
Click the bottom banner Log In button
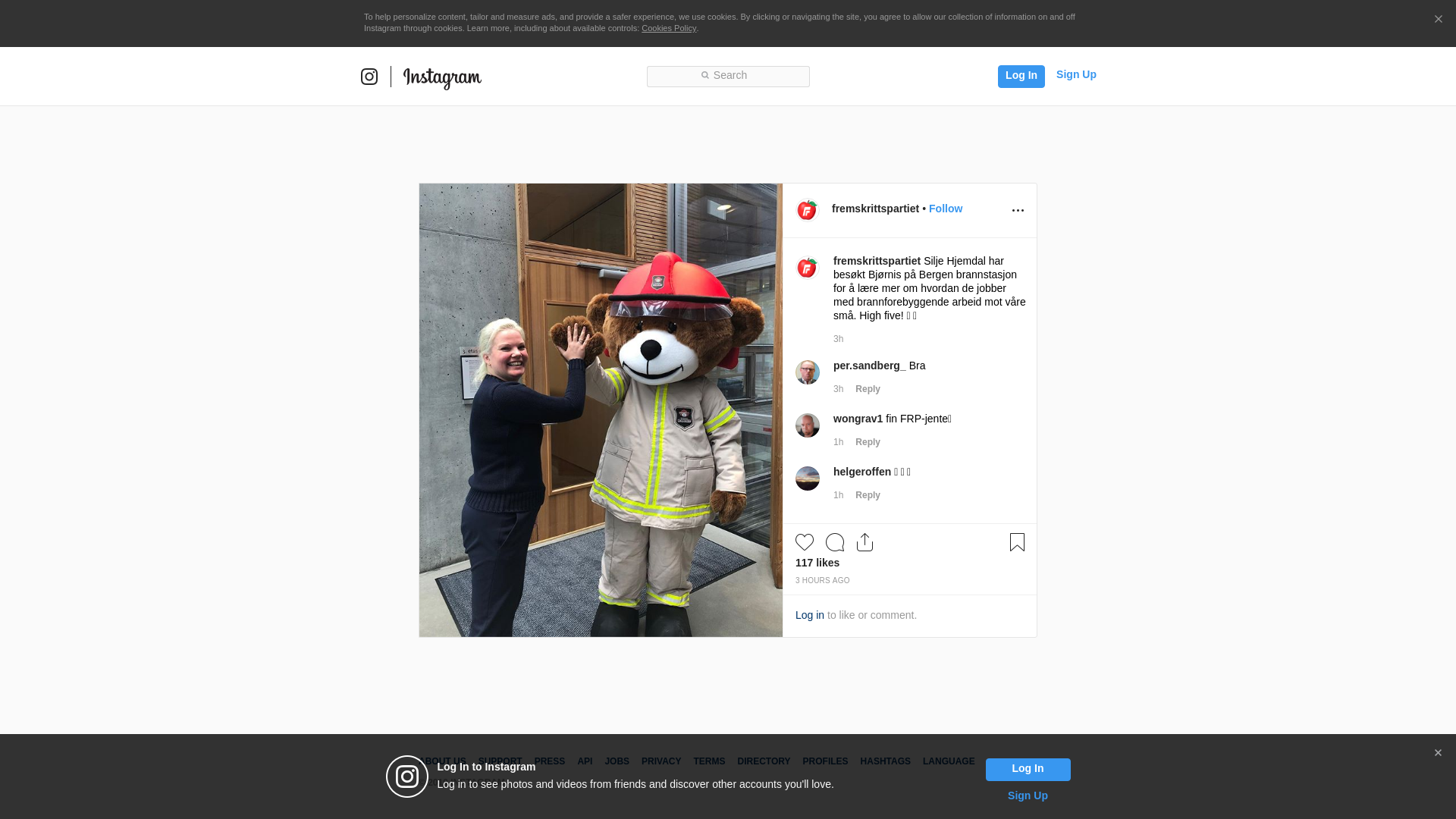tap(1028, 769)
